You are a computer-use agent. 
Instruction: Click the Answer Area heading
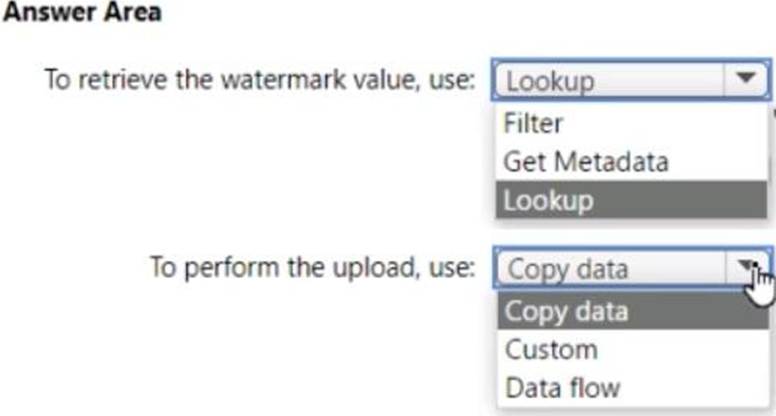coord(83,12)
